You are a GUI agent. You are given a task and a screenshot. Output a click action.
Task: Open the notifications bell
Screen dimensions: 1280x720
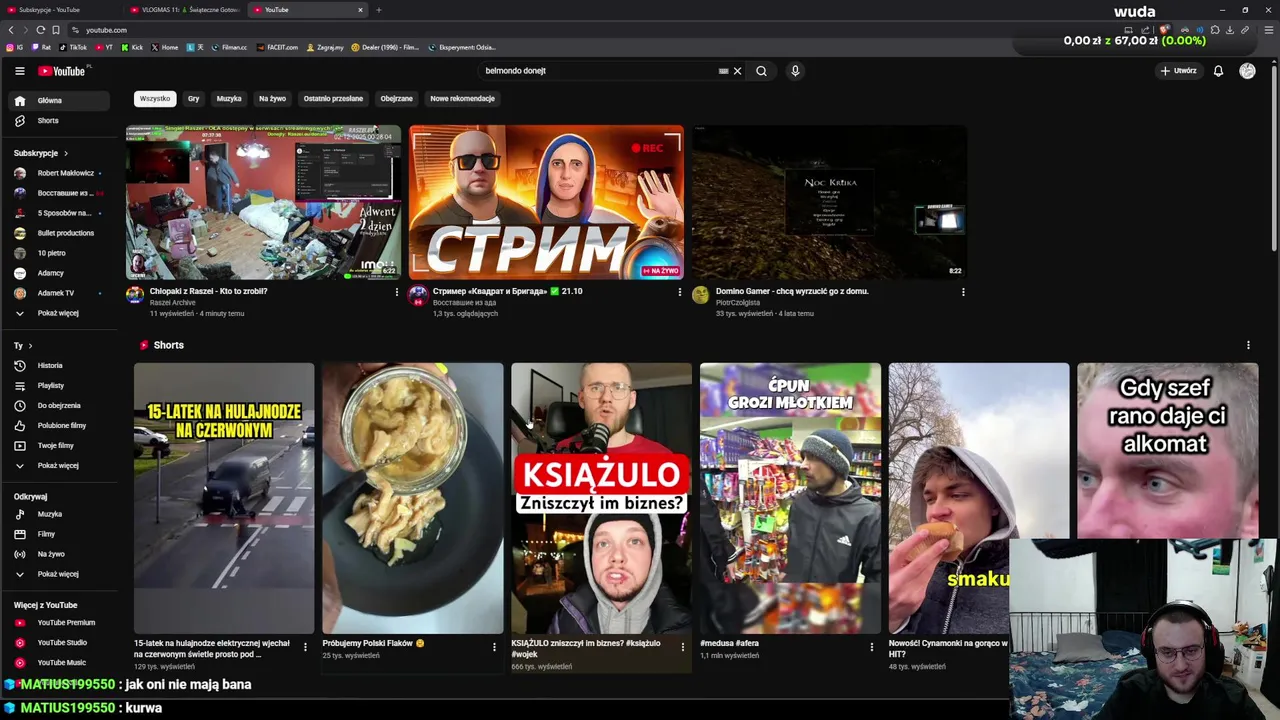coord(1218,71)
